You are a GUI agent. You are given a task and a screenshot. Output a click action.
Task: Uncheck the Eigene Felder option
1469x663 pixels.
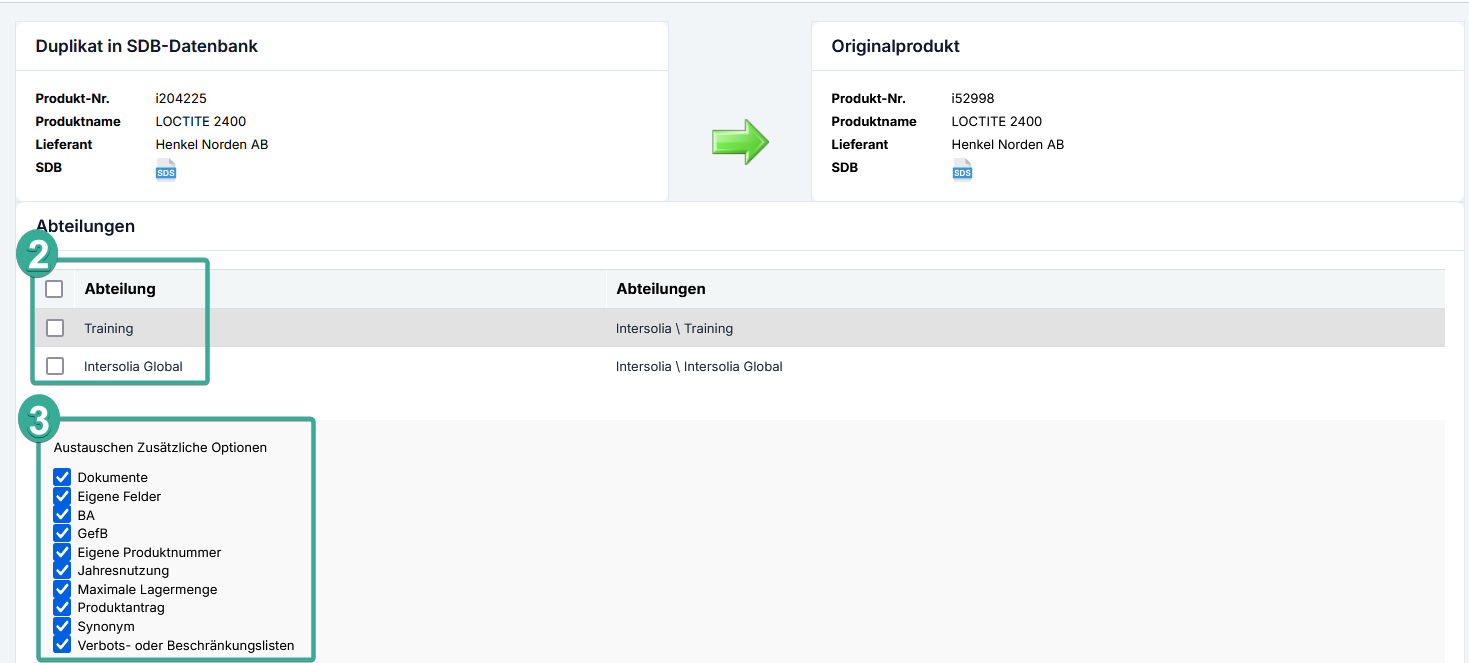click(62, 496)
